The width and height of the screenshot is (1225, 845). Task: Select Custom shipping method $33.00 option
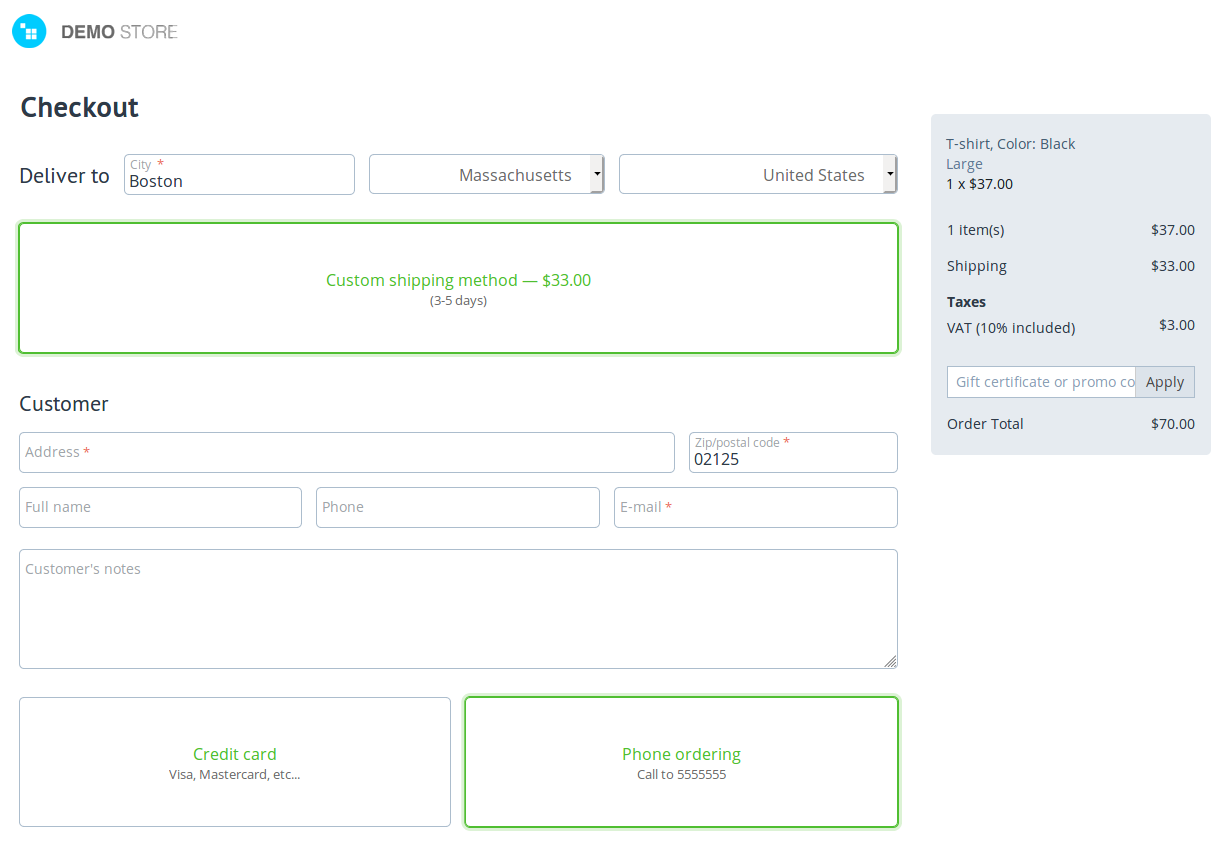tap(458, 288)
